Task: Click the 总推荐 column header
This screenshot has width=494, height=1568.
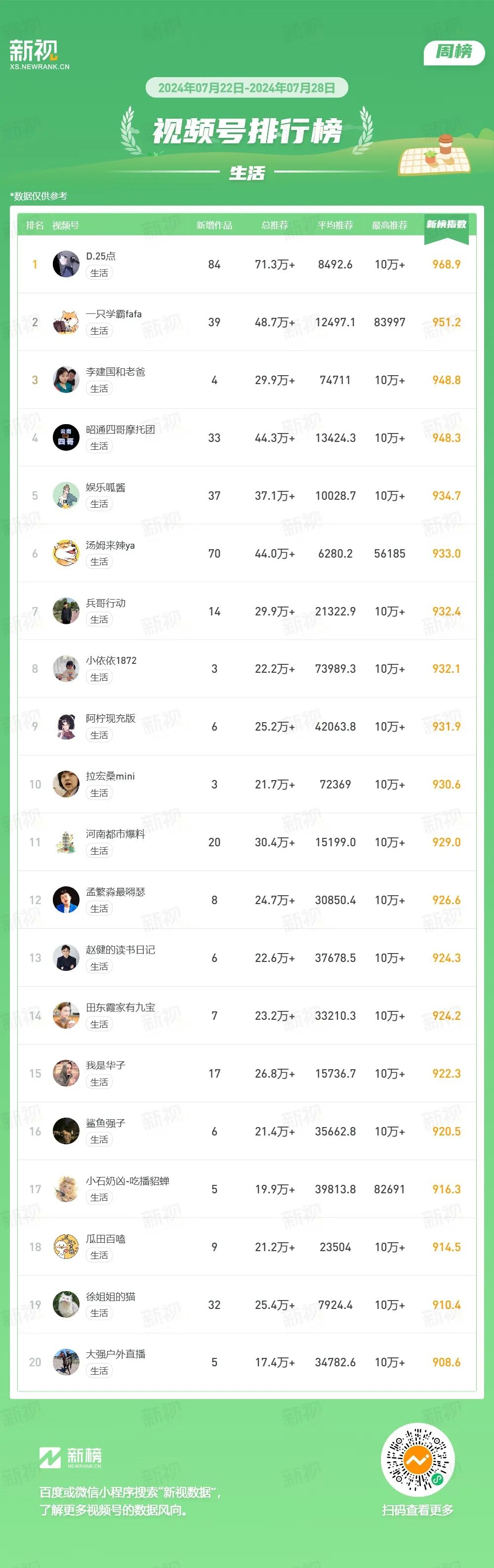Action: pyautogui.click(x=275, y=225)
